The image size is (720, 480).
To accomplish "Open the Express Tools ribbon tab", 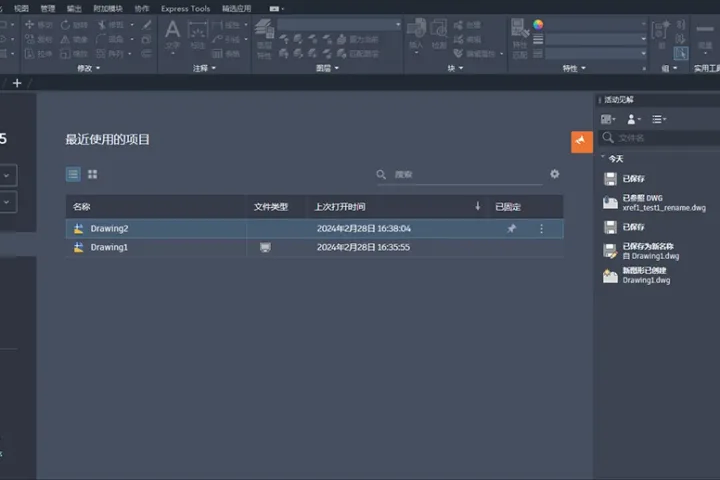I will click(186, 9).
